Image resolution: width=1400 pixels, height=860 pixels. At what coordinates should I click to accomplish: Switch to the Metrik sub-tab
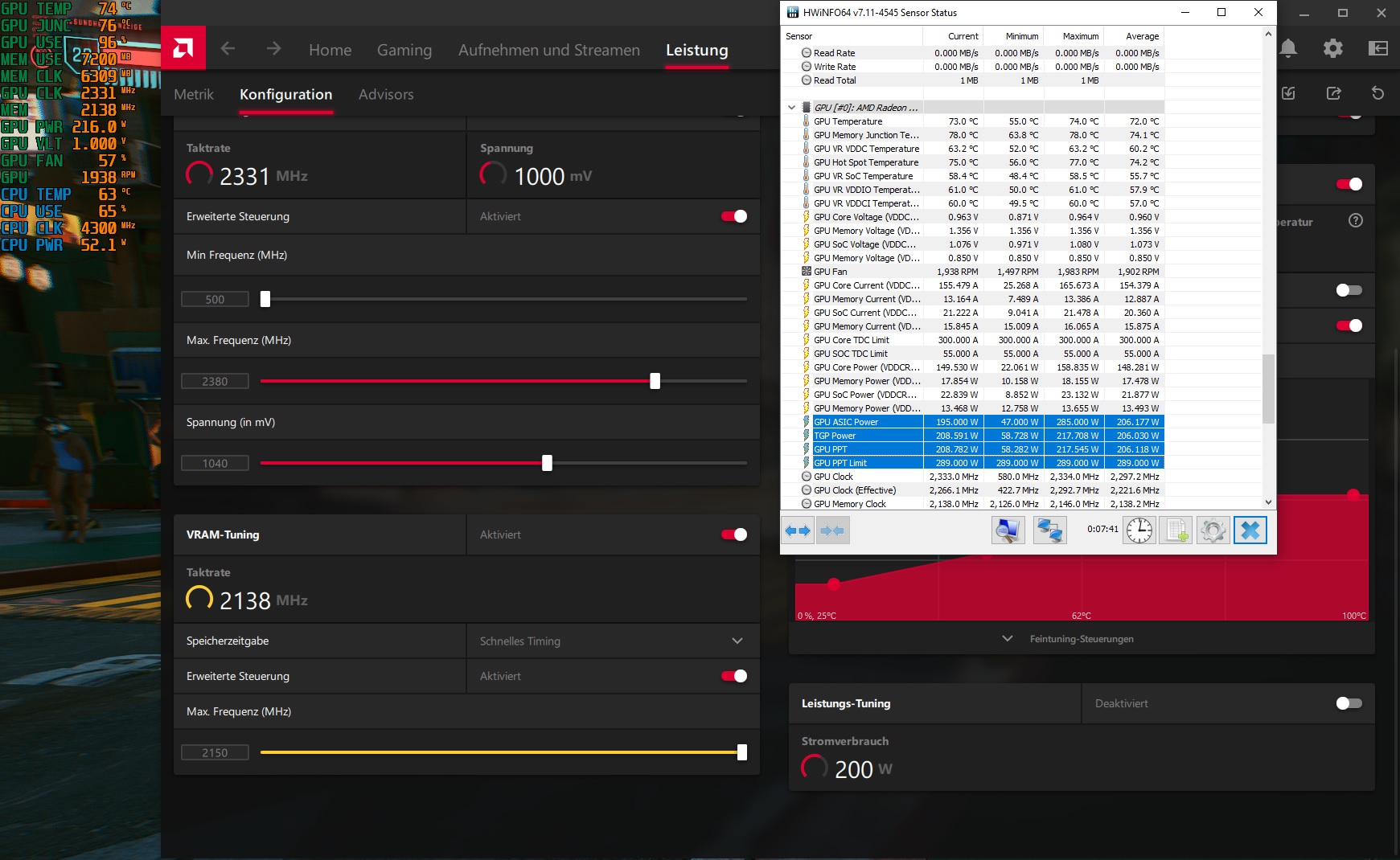(194, 94)
